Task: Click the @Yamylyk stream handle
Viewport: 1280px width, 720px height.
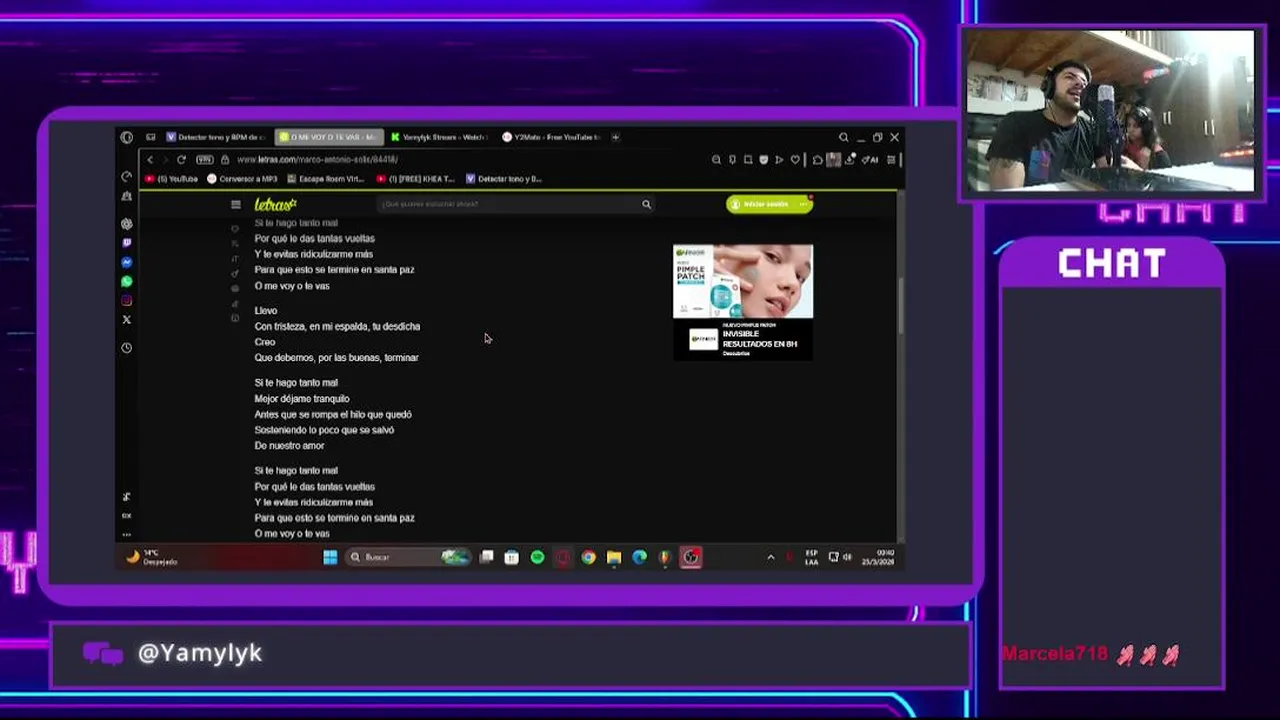Action: click(200, 653)
